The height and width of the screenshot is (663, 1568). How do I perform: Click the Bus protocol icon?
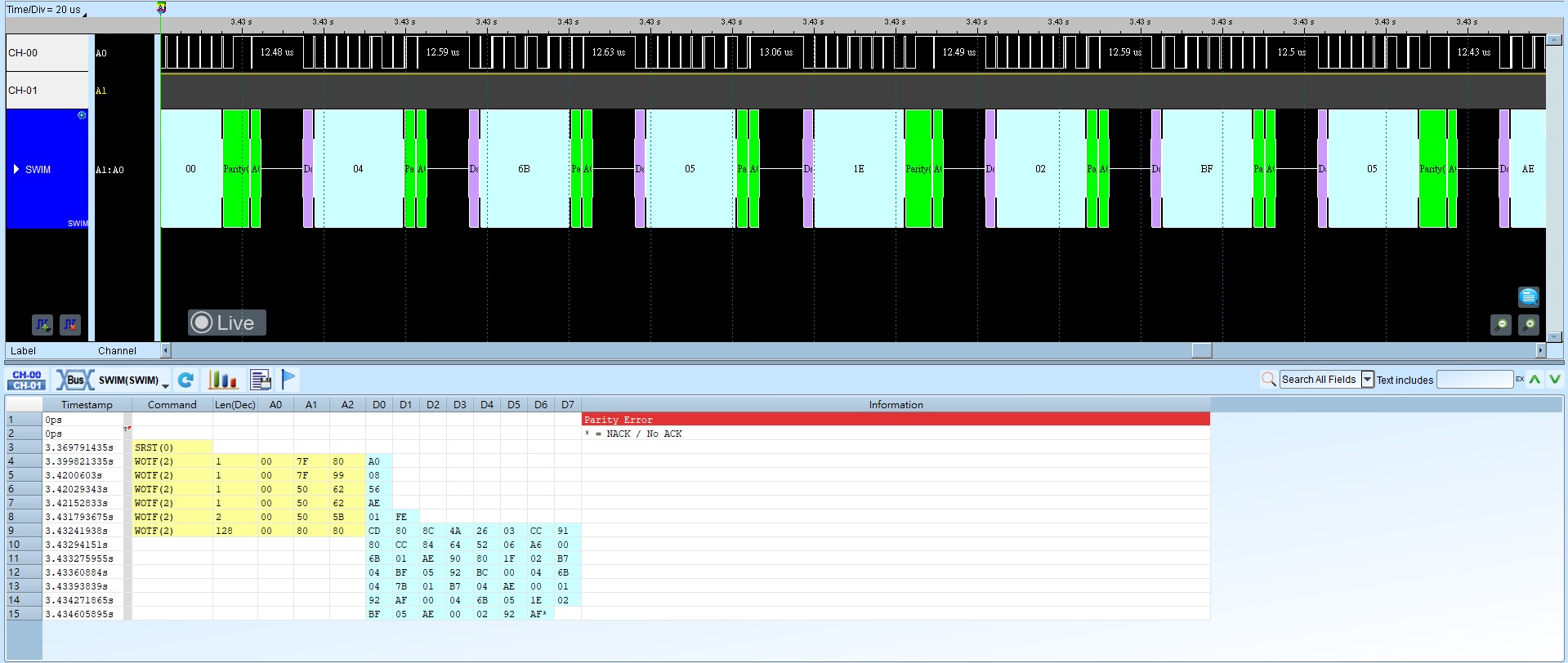coord(74,380)
